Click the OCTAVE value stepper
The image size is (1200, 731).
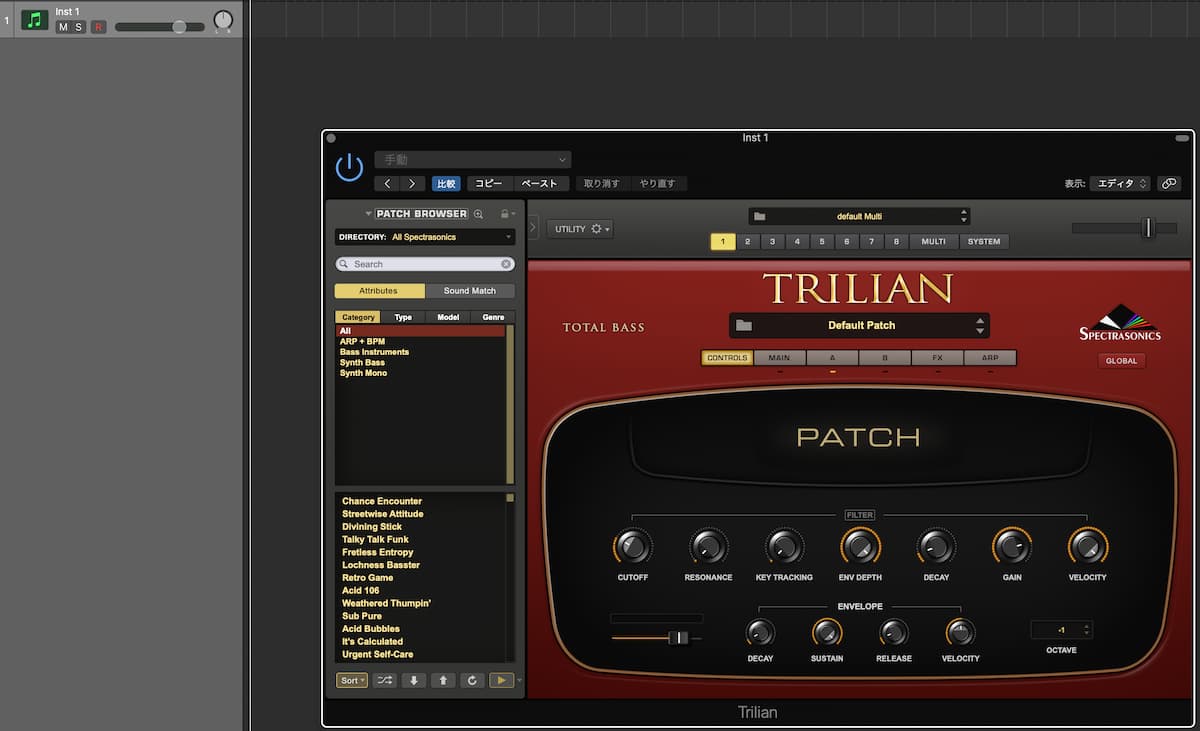(x=1087, y=630)
